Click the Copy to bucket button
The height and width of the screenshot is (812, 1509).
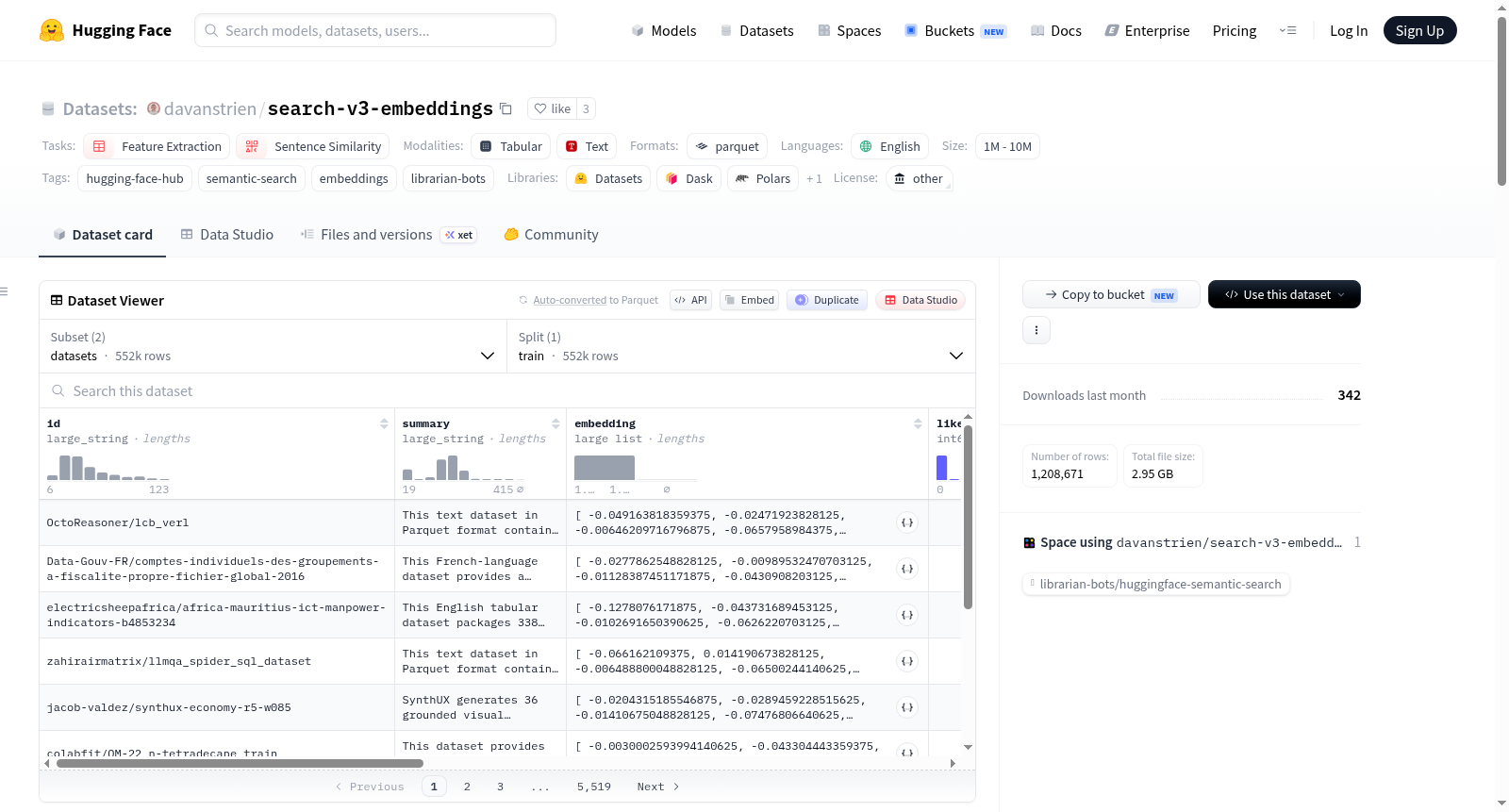coord(1111,294)
